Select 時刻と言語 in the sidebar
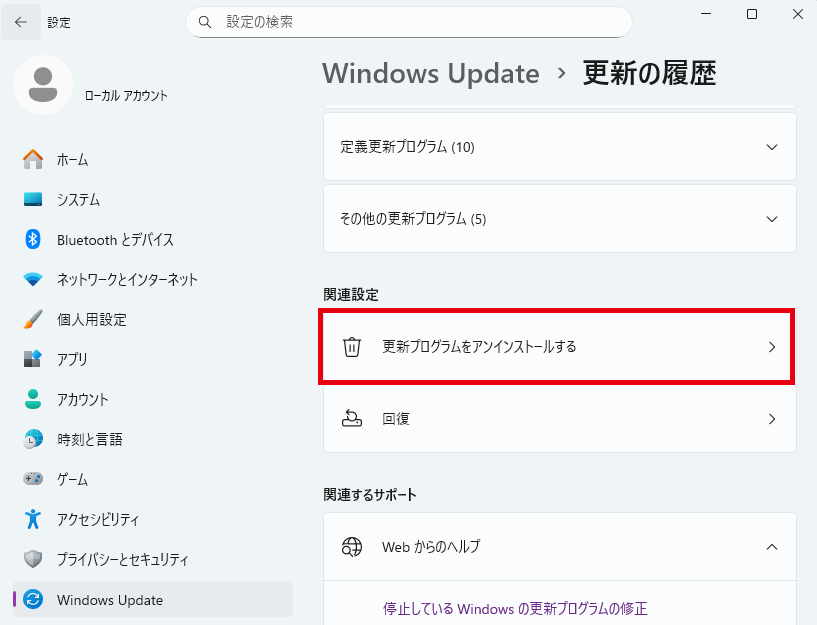This screenshot has height=625, width=817. coord(91,440)
